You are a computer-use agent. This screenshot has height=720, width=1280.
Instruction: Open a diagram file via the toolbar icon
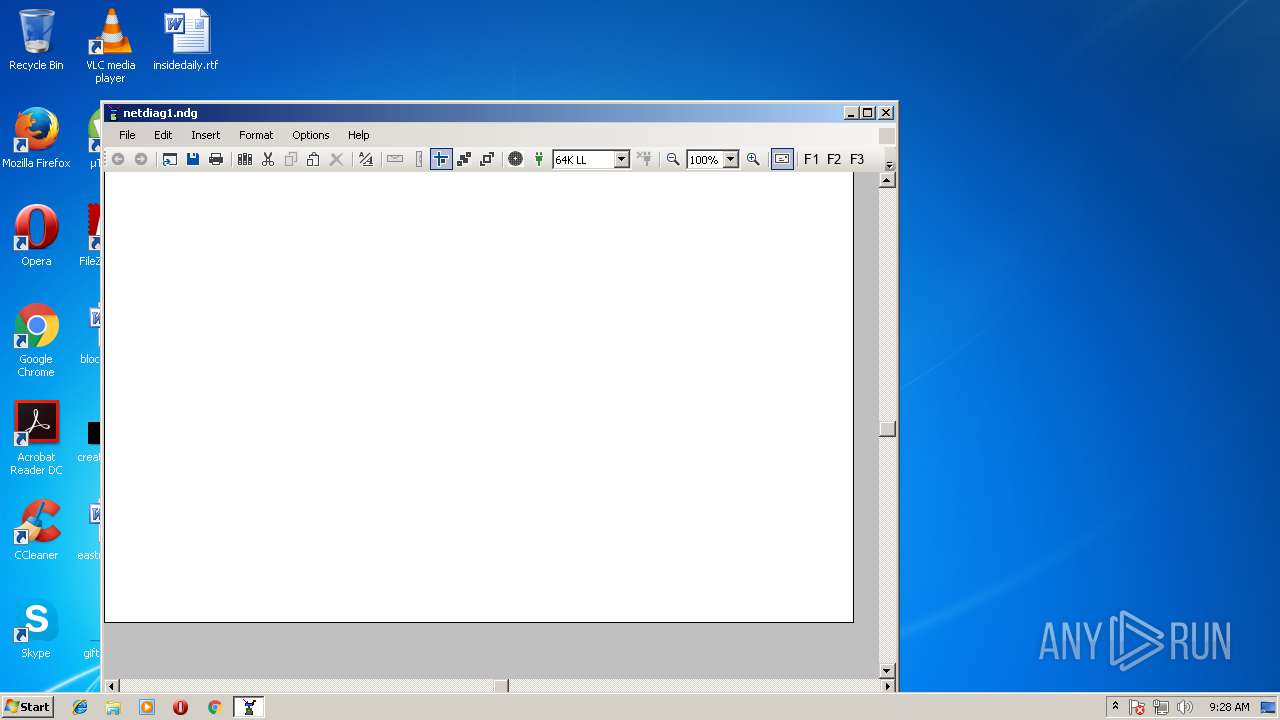click(170, 159)
